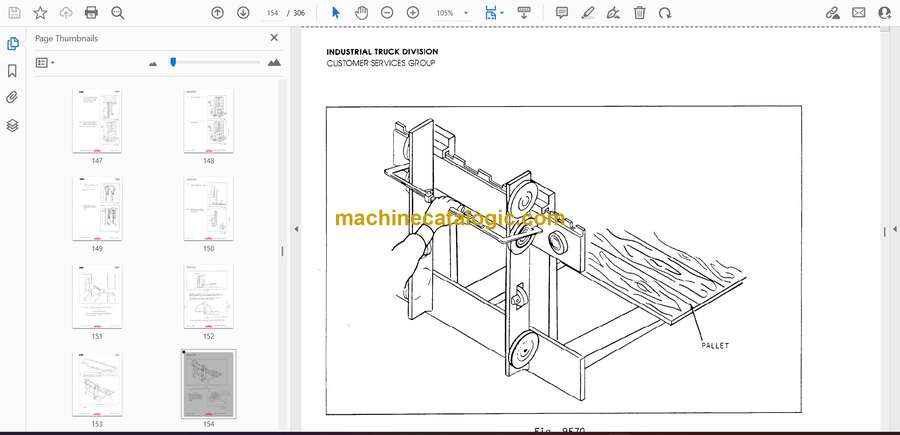
Task: Star this document as favorite
Action: 40,13
